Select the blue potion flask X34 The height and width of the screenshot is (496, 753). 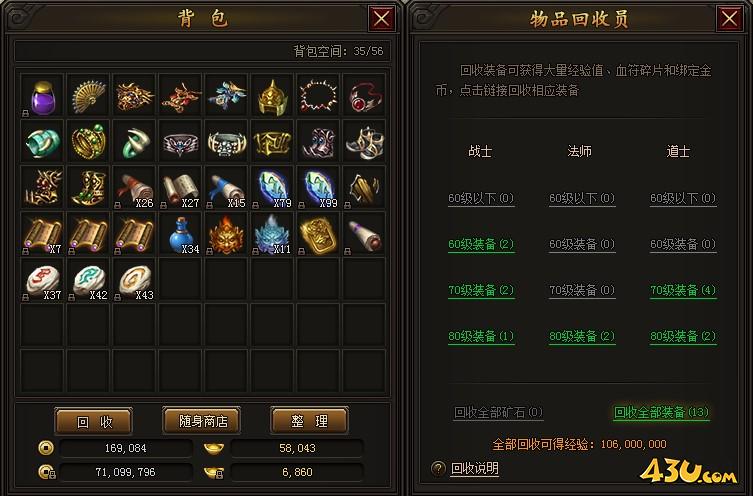181,234
